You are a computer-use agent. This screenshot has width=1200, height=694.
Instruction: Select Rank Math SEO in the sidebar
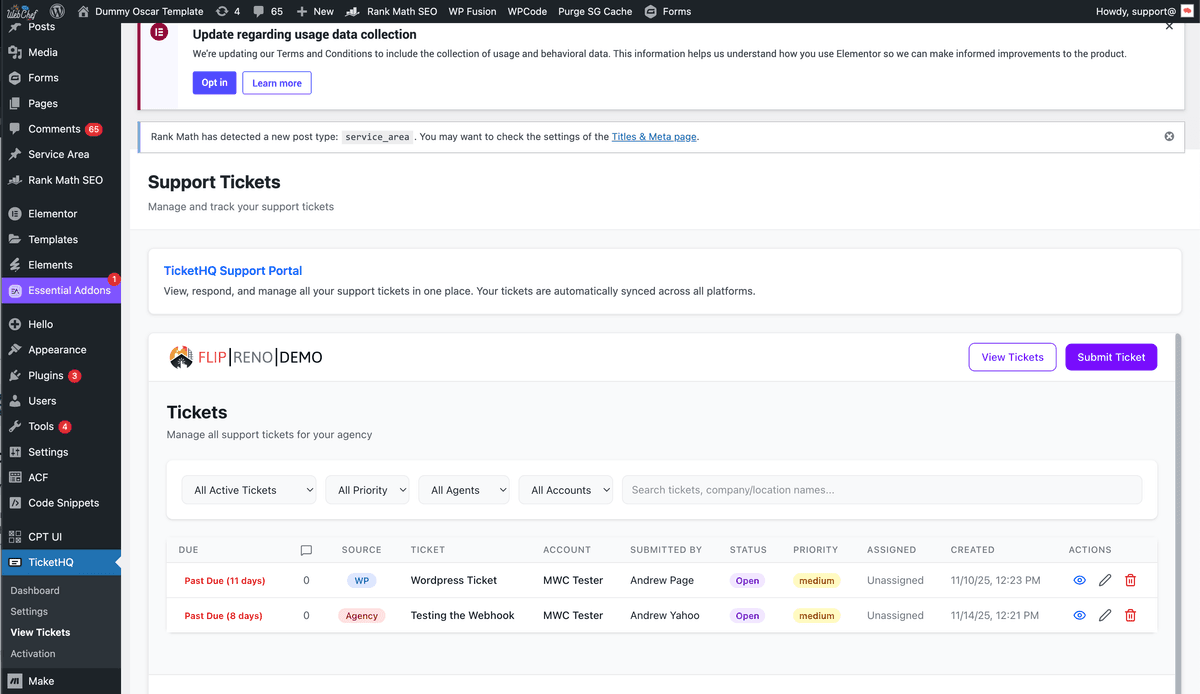tap(62, 180)
